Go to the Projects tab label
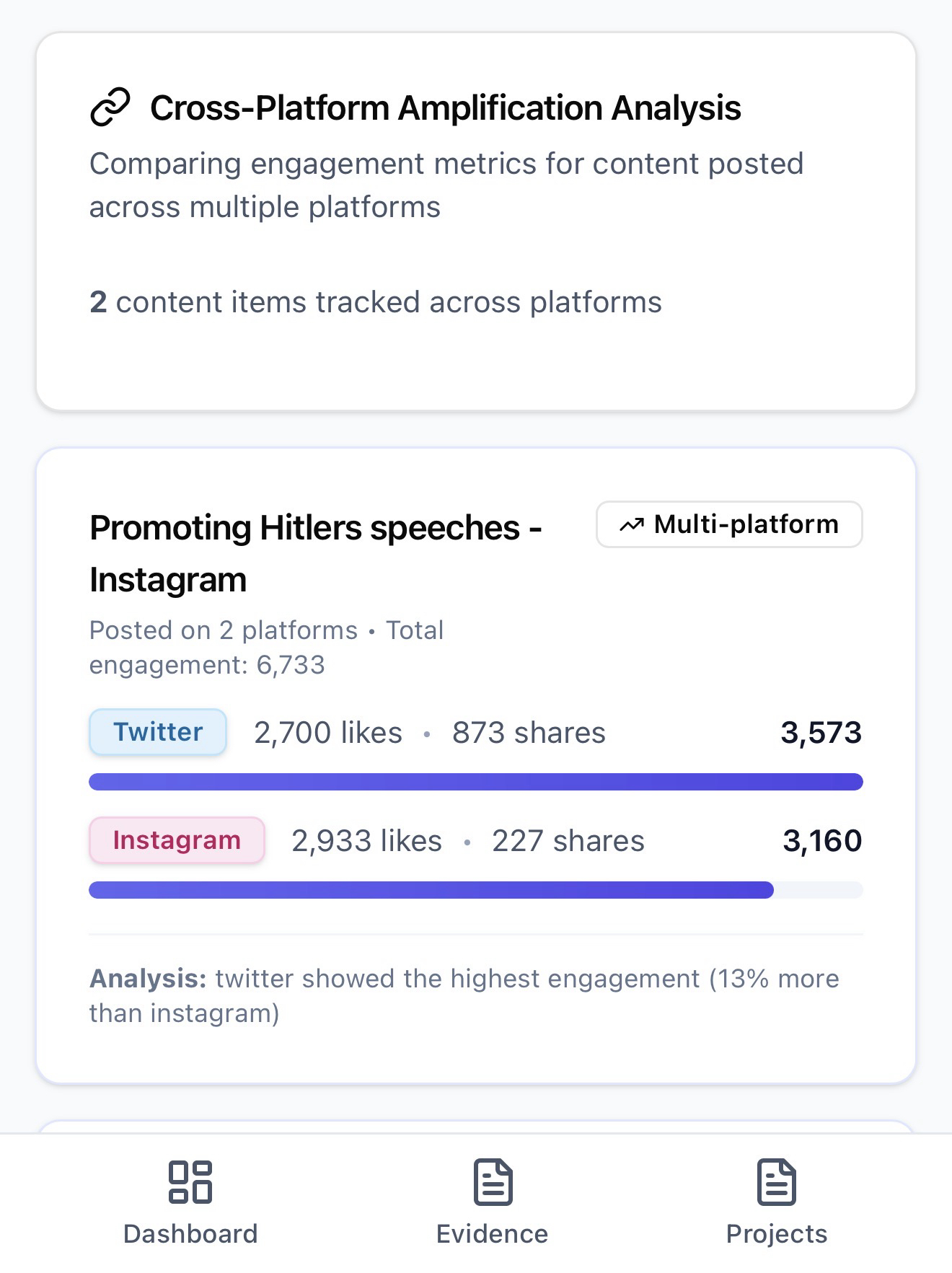 [x=776, y=1234]
